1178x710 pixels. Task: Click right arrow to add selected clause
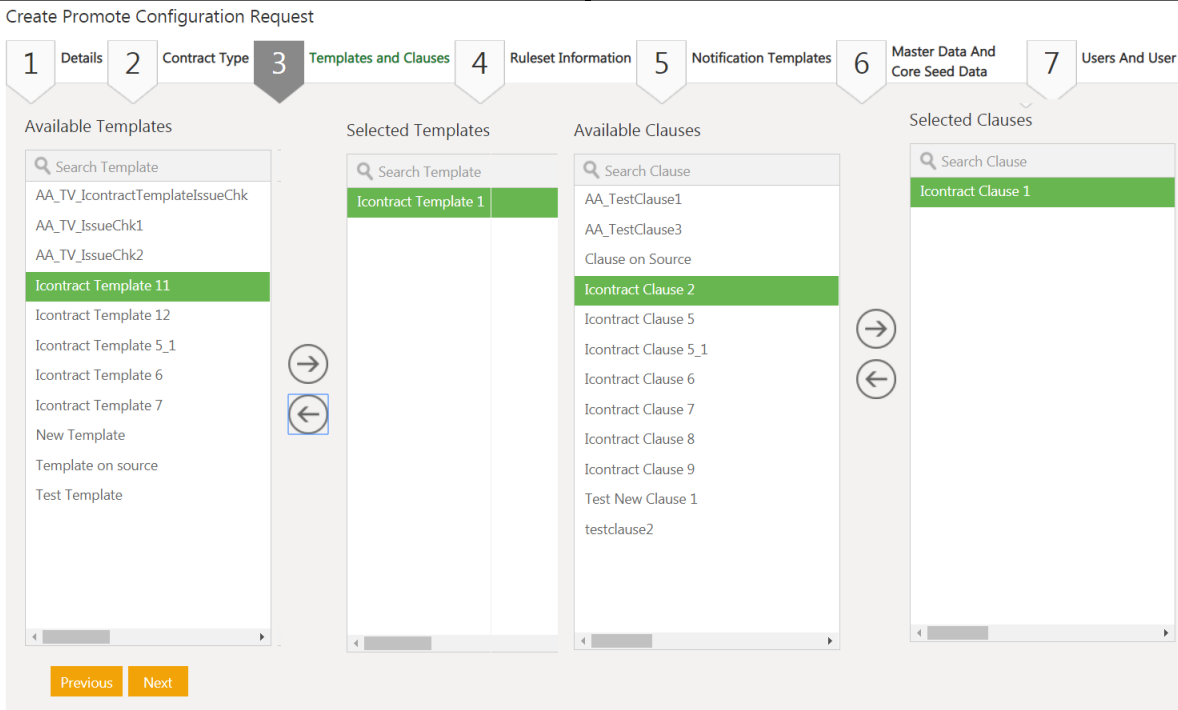coord(876,329)
